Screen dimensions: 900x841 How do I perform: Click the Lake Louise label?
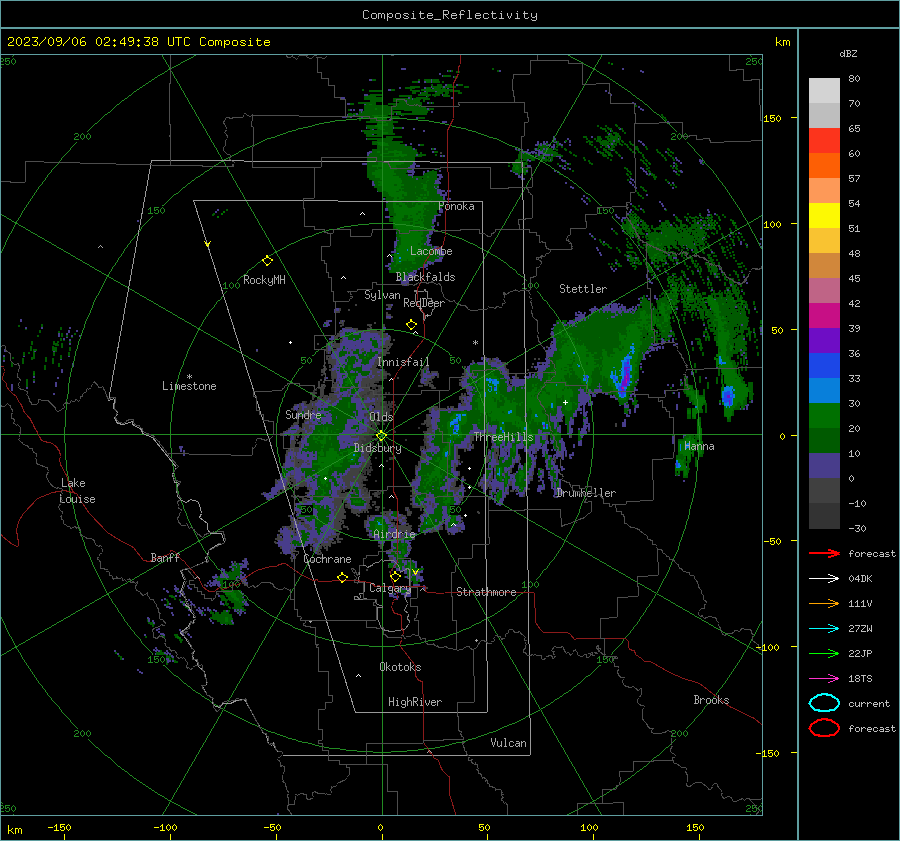pyautogui.click(x=77, y=491)
